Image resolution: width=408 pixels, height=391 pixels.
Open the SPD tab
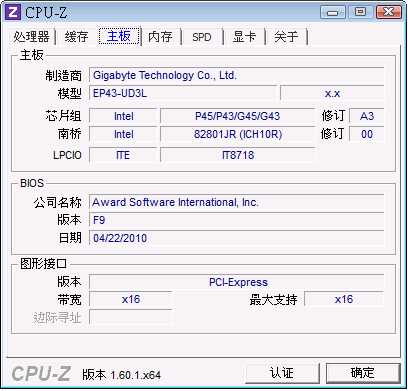[202, 36]
